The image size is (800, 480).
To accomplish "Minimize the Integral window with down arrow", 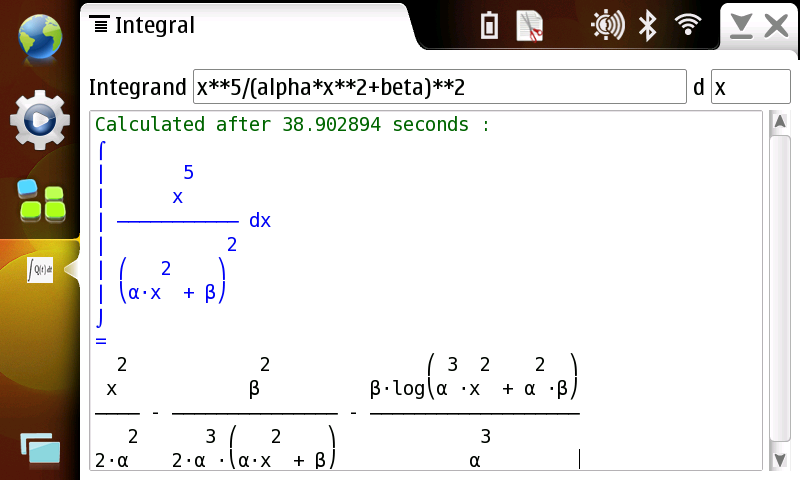I will coord(741,27).
